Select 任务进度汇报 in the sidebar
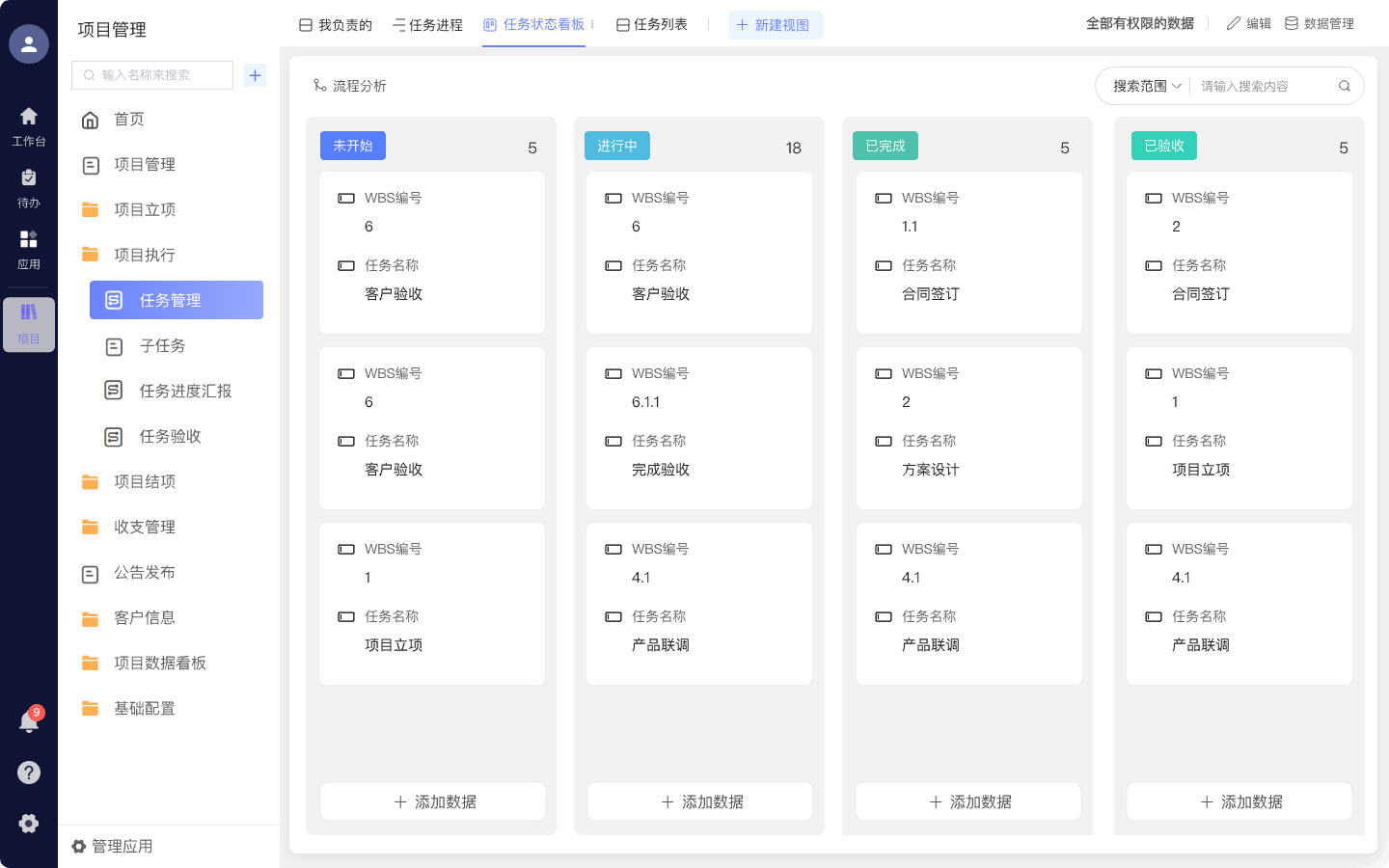This screenshot has height=868, width=1389. click(x=185, y=391)
